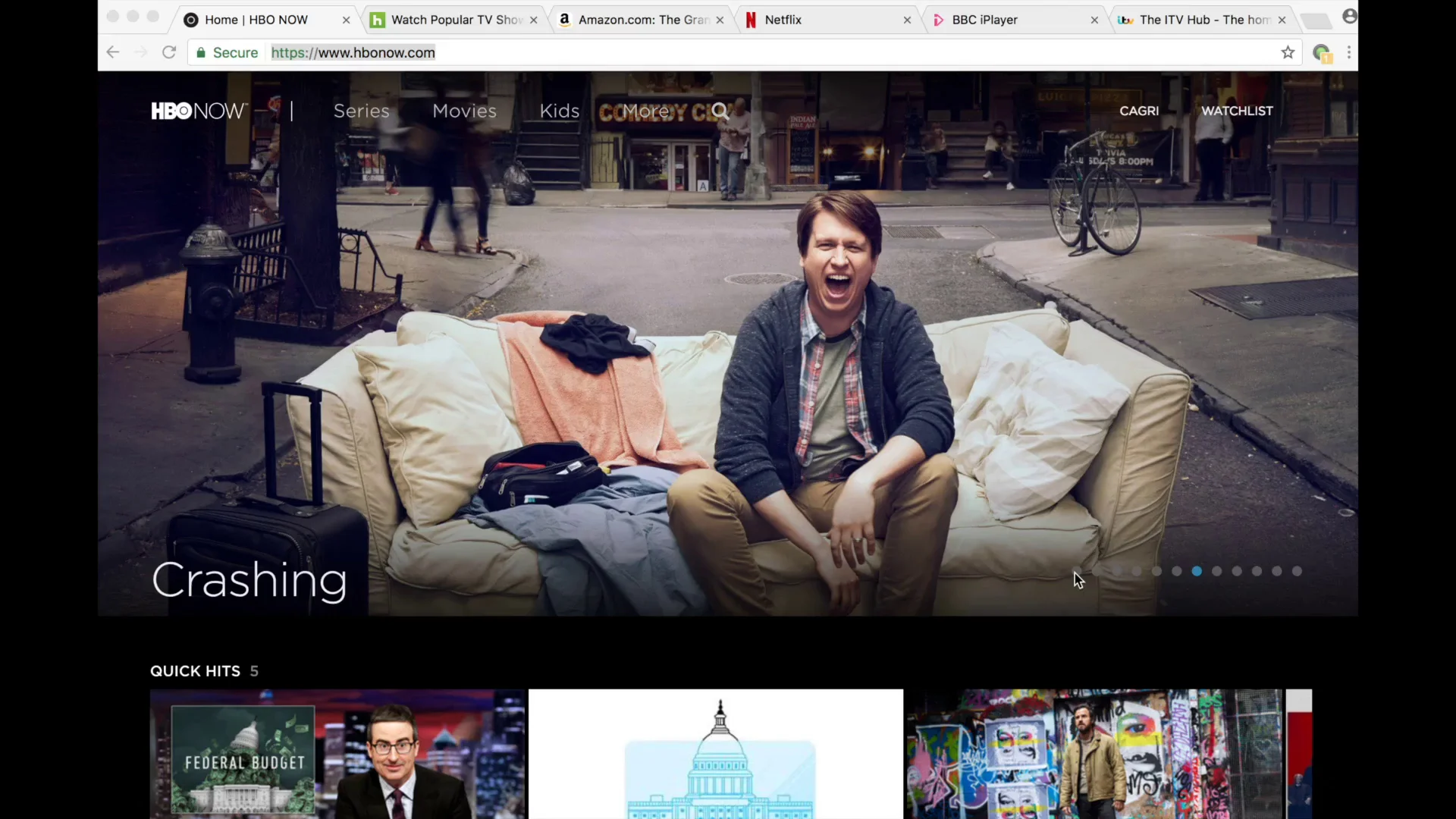Open the Series menu item
The height and width of the screenshot is (819, 1456).
click(362, 111)
